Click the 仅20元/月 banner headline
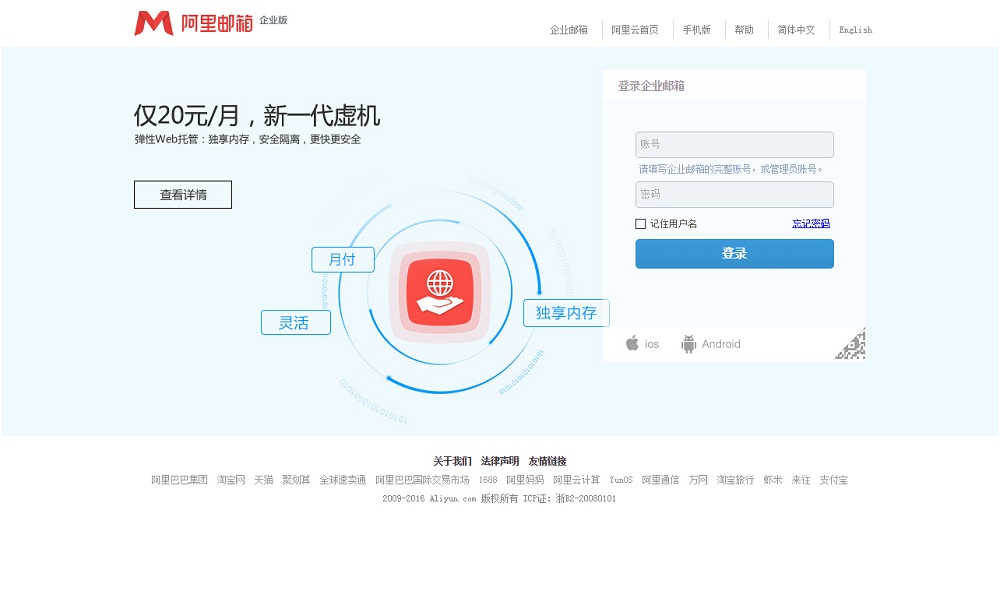 coord(256,116)
